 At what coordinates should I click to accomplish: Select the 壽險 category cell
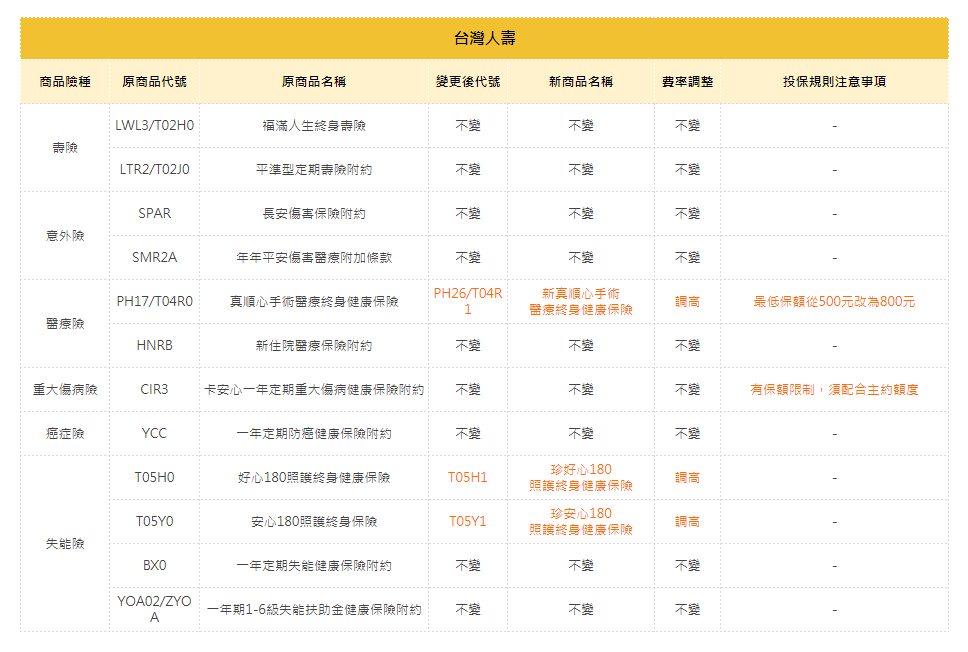pyautogui.click(x=65, y=148)
